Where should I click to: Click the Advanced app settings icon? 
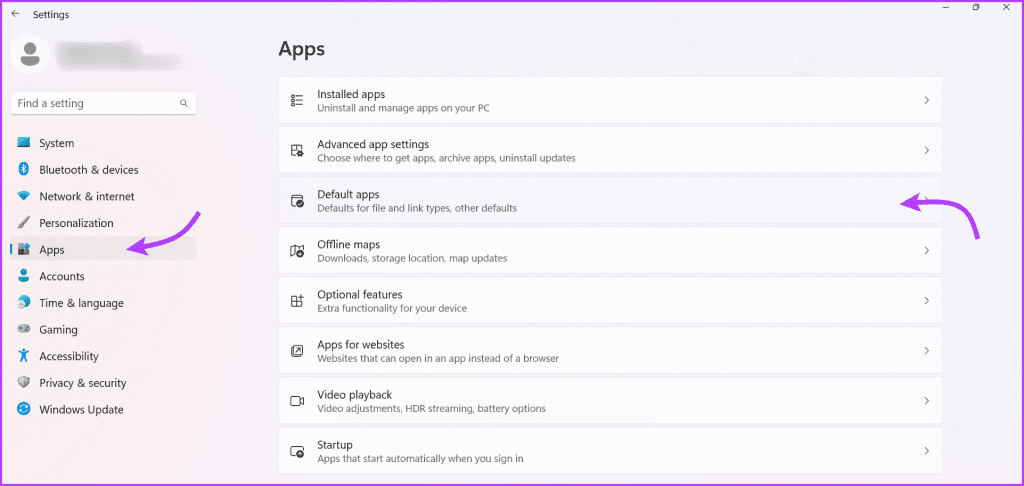point(296,150)
